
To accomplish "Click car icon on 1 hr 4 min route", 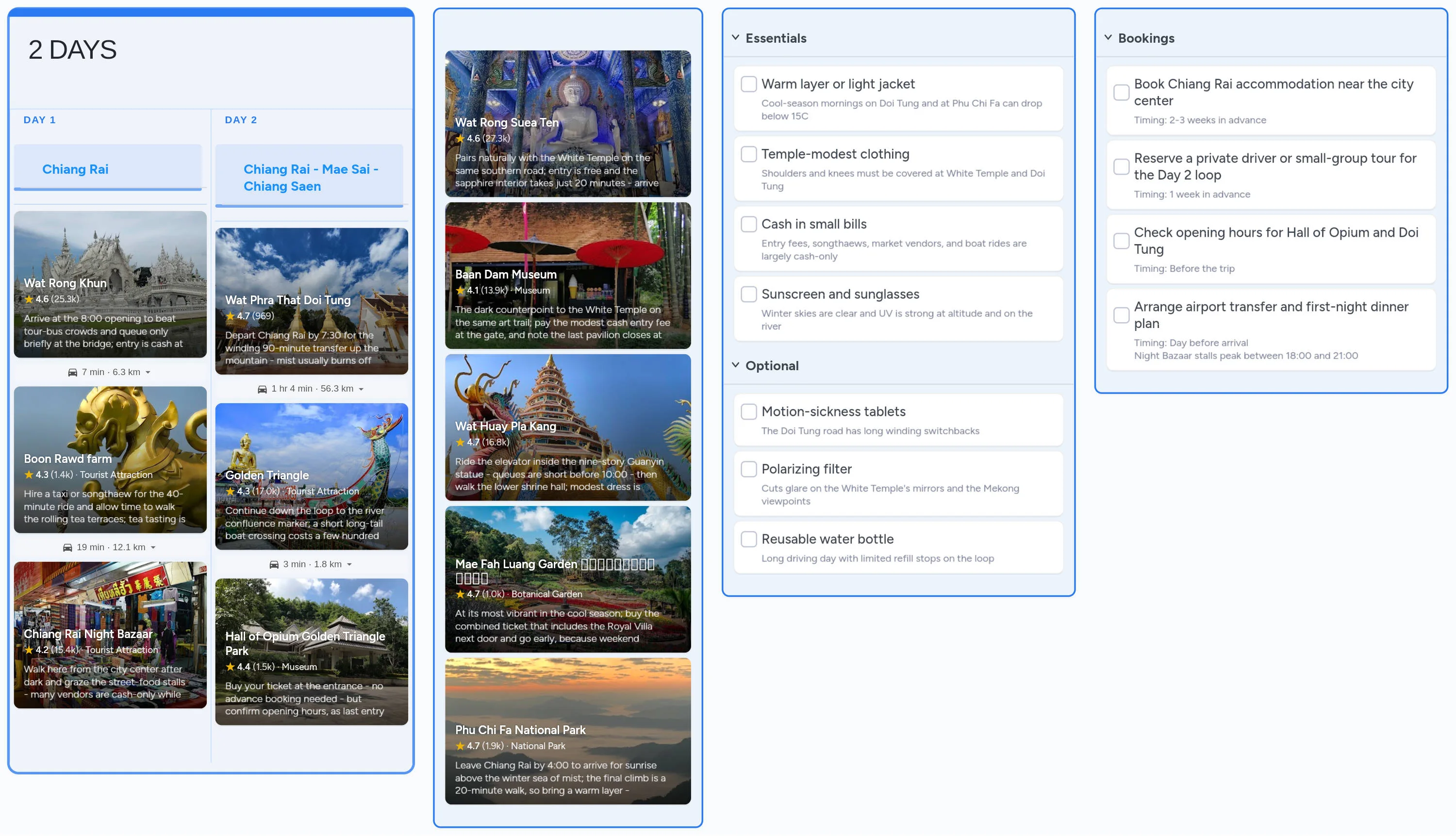I will [262, 389].
